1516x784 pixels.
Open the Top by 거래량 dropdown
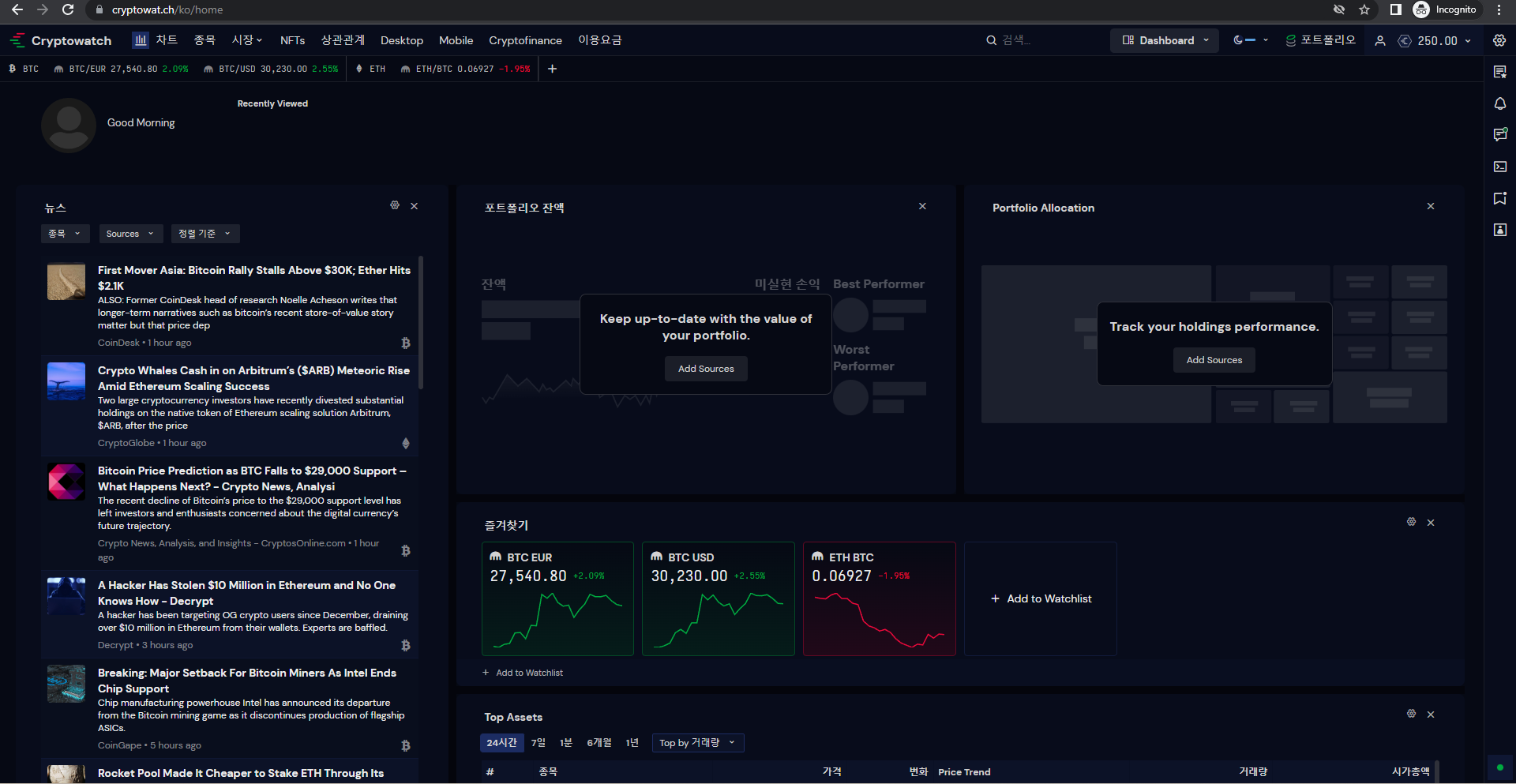click(x=698, y=743)
